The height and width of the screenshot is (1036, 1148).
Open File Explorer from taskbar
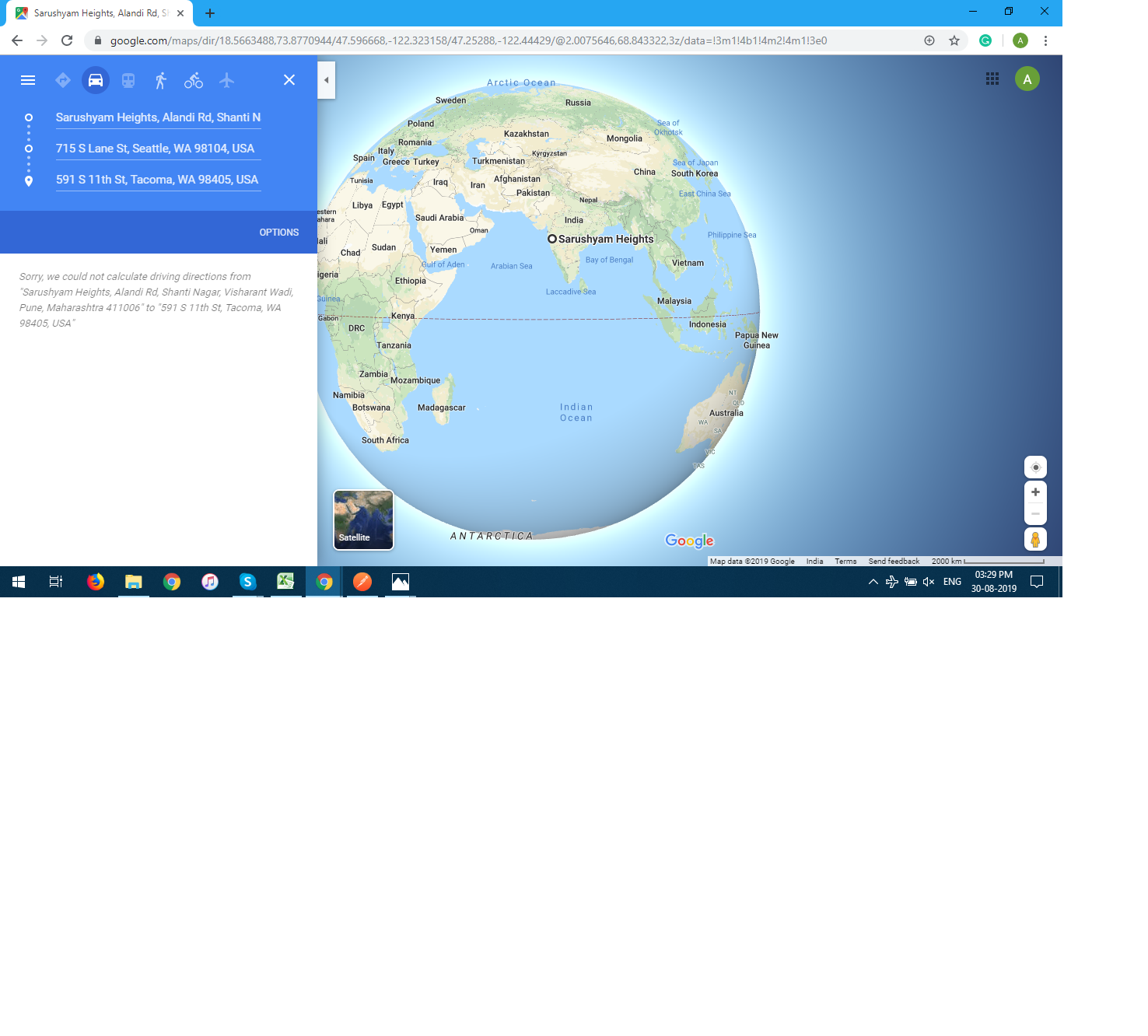tap(134, 582)
